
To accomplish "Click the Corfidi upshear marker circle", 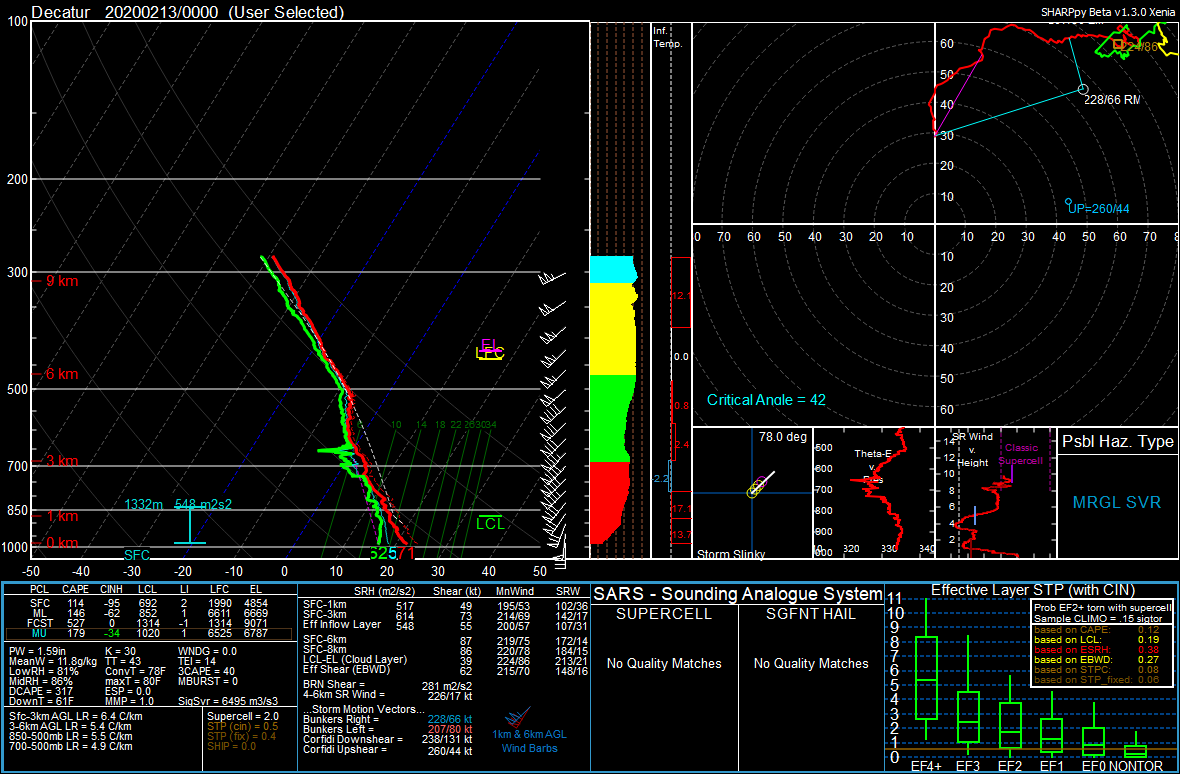I will tap(1069, 201).
